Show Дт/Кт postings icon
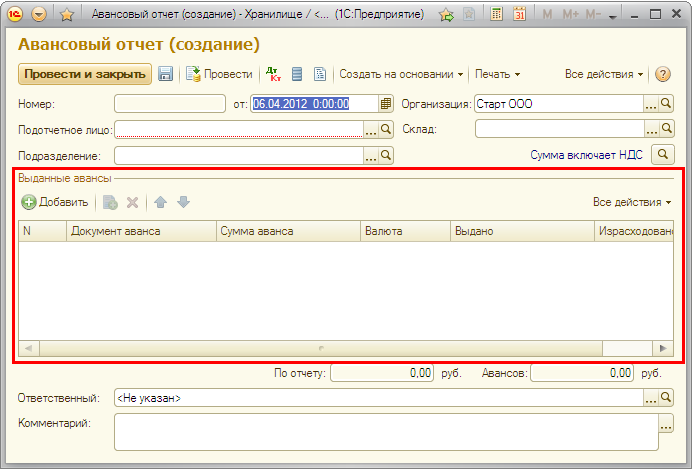 tap(274, 74)
